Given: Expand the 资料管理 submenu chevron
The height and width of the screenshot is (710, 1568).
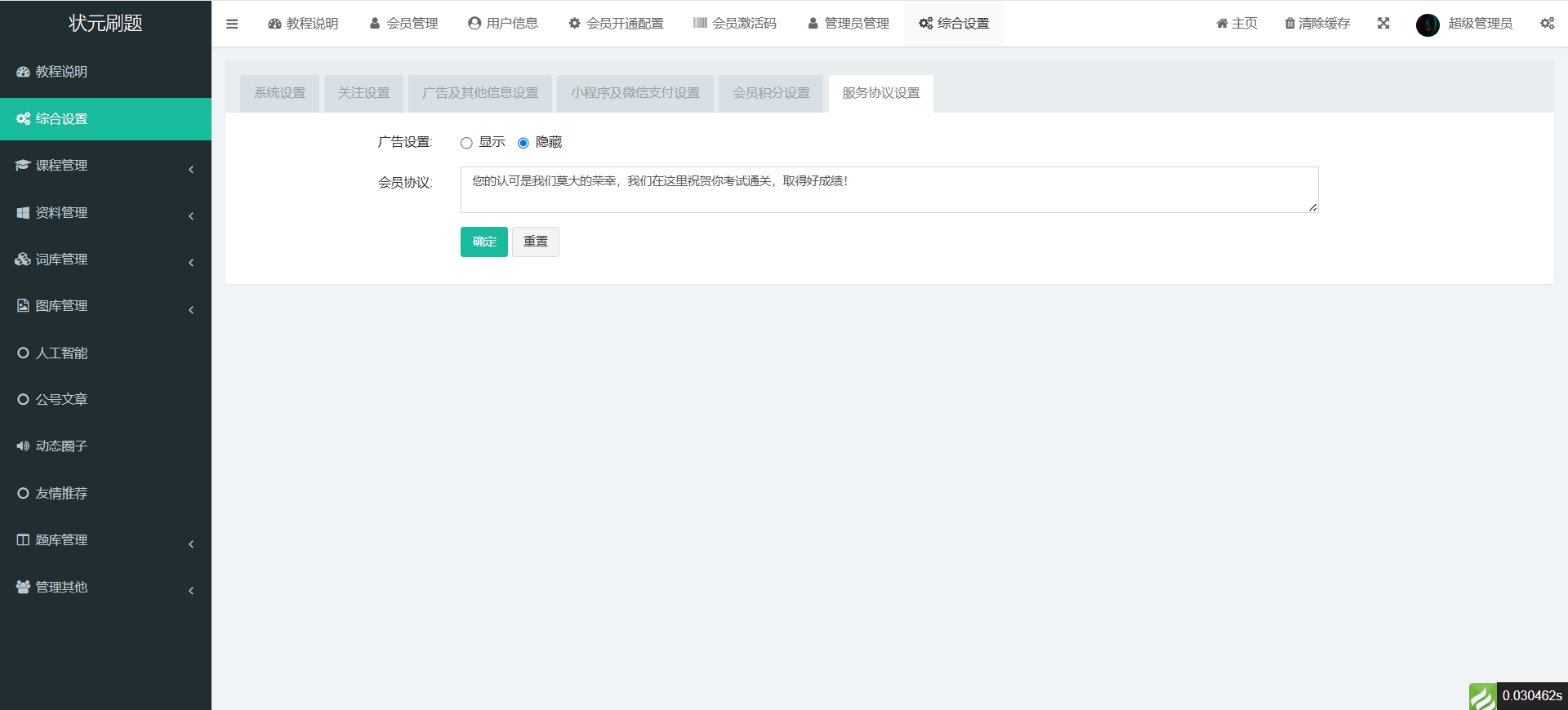Looking at the screenshot, I should click(x=191, y=216).
